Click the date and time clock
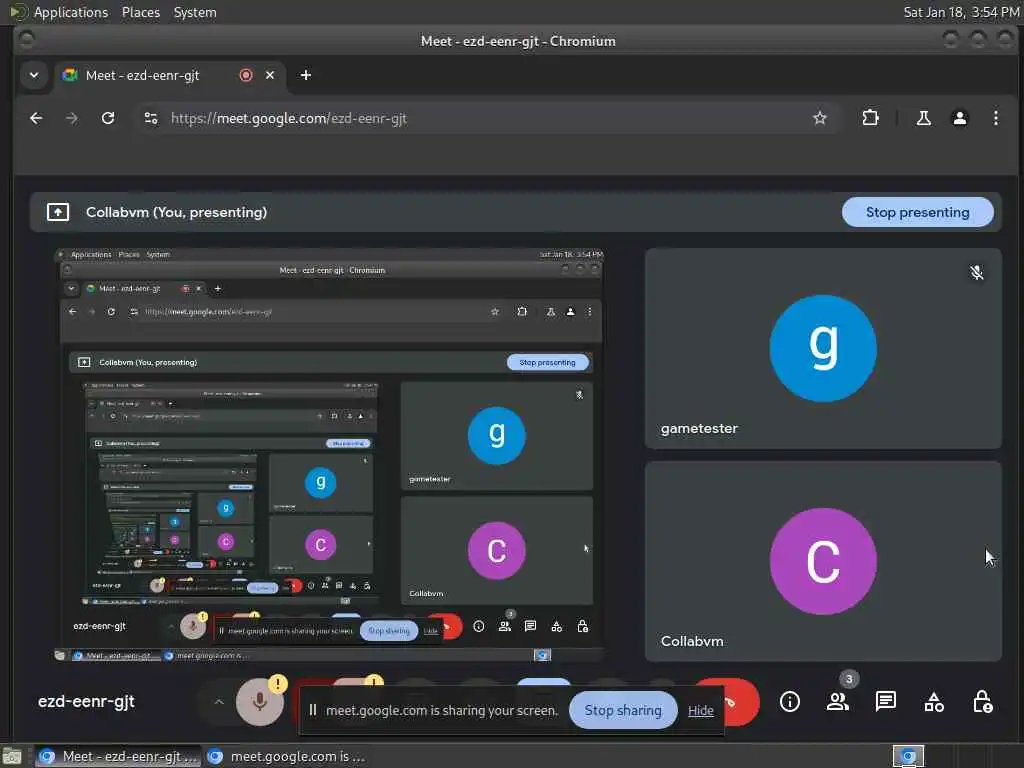This screenshot has height=768, width=1024. pos(961,12)
